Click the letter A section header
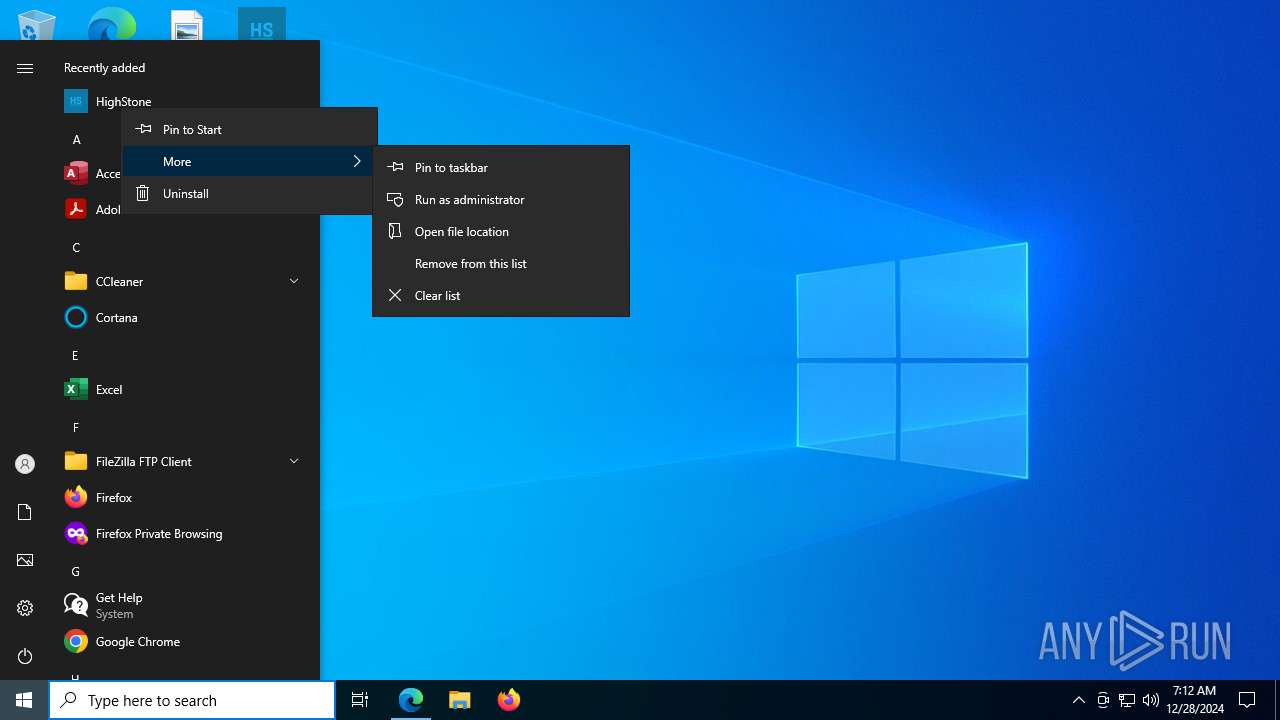Image resolution: width=1280 pixels, height=720 pixels. point(76,139)
